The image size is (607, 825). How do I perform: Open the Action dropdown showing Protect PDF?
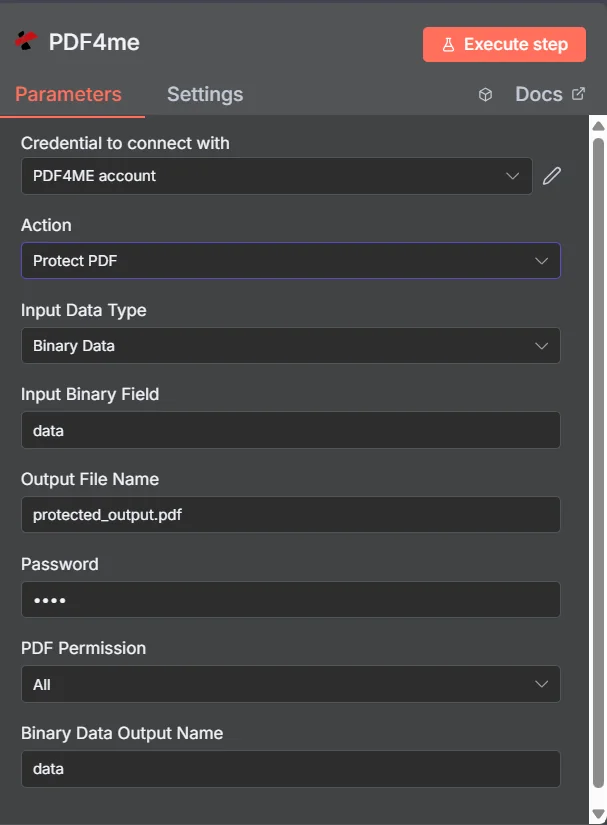pos(291,260)
